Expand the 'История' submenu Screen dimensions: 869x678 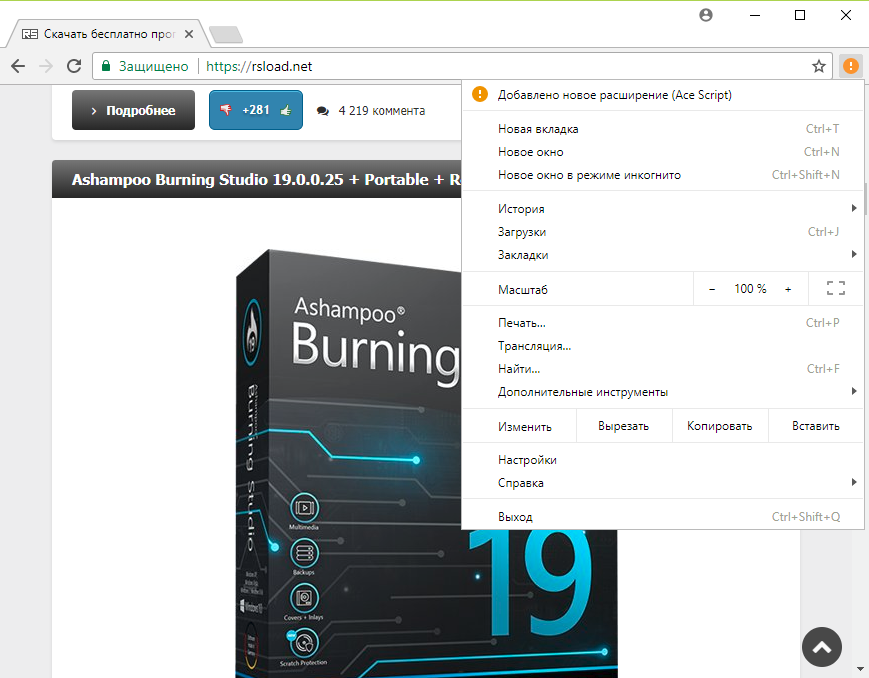click(x=662, y=209)
